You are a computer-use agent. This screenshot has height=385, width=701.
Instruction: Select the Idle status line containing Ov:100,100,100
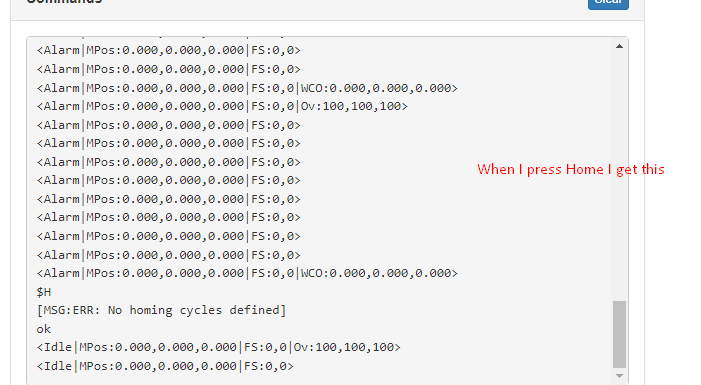coord(219,347)
